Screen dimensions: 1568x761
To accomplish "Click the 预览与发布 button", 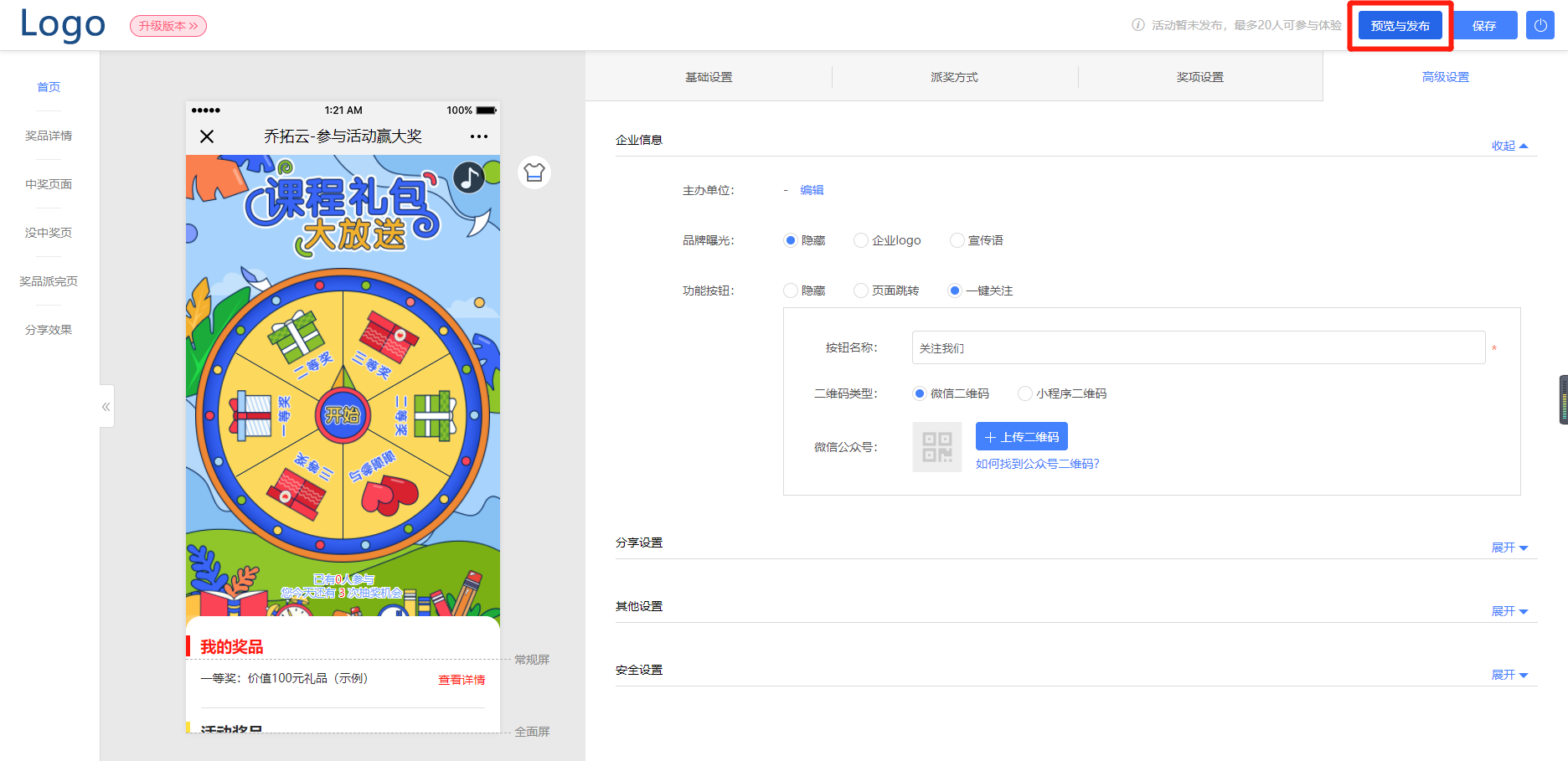I will (x=1400, y=26).
